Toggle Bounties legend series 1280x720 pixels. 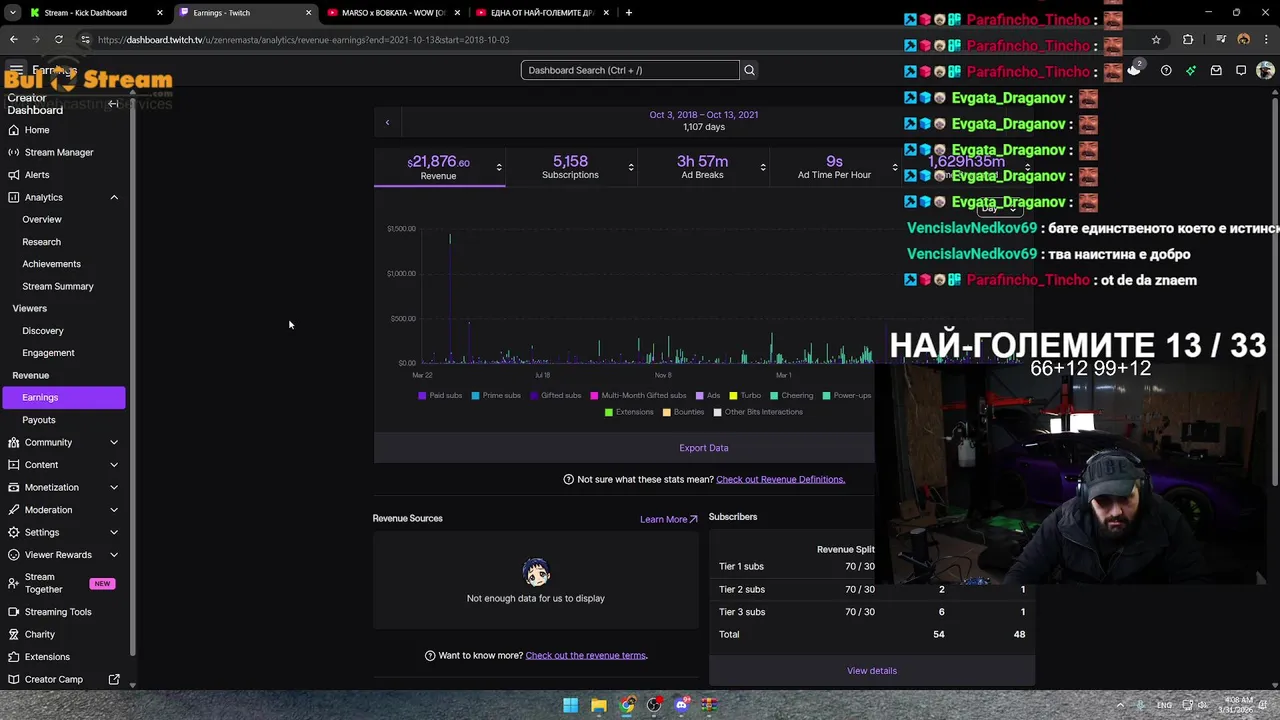pyautogui.click(x=683, y=412)
